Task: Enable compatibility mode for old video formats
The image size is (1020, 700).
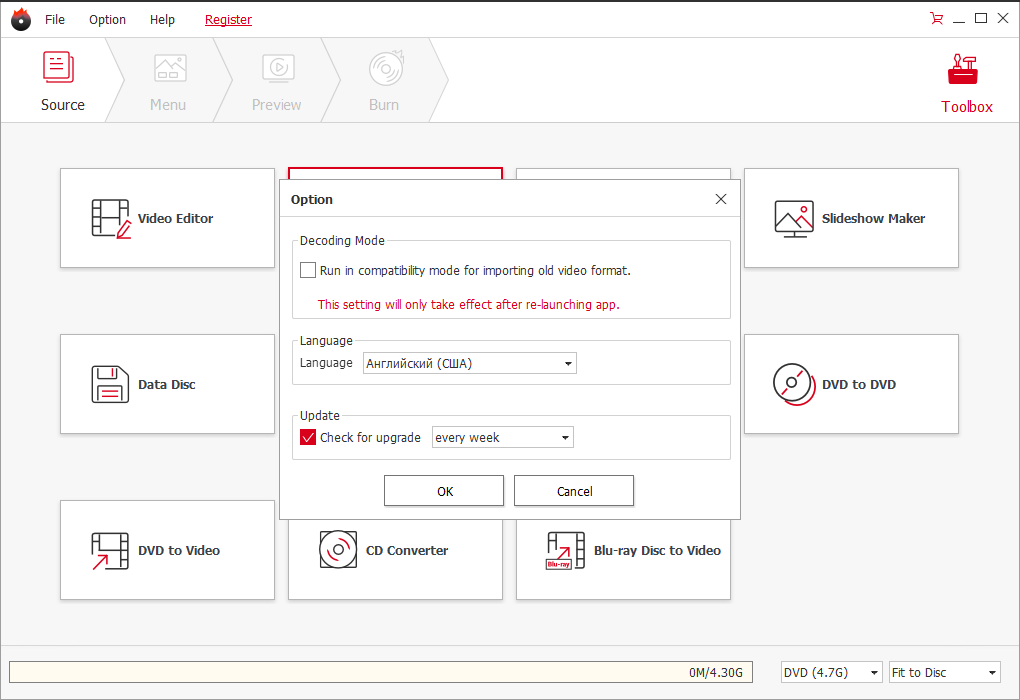Action: (x=308, y=270)
